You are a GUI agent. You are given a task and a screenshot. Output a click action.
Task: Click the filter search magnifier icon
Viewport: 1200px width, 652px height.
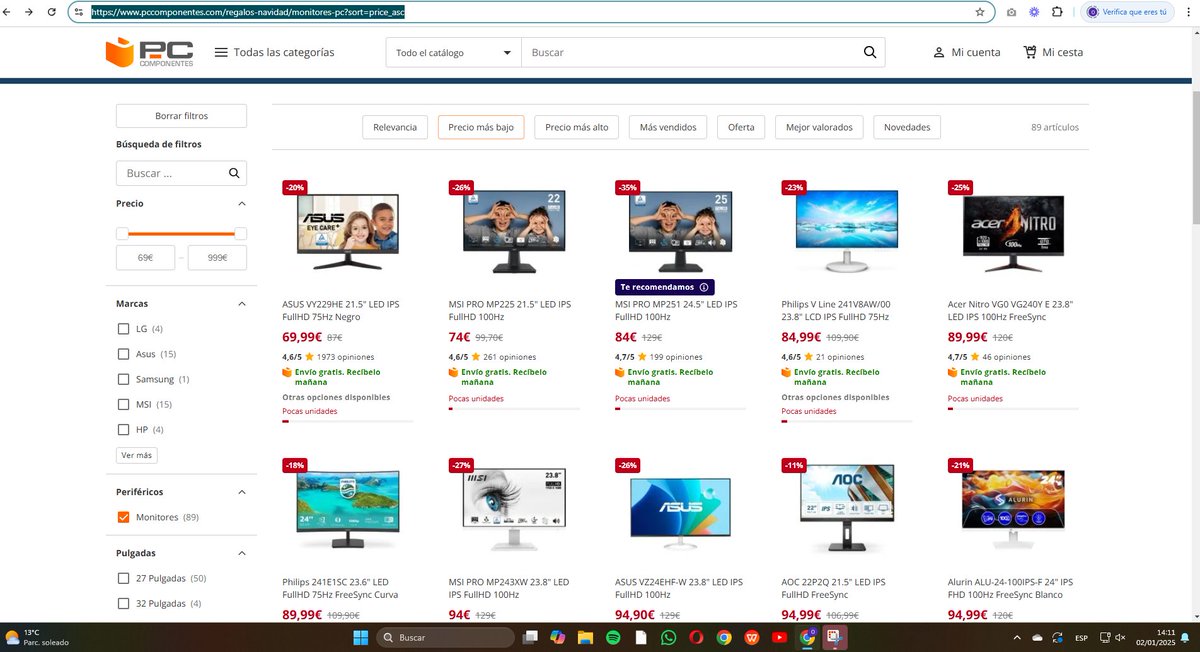234,173
